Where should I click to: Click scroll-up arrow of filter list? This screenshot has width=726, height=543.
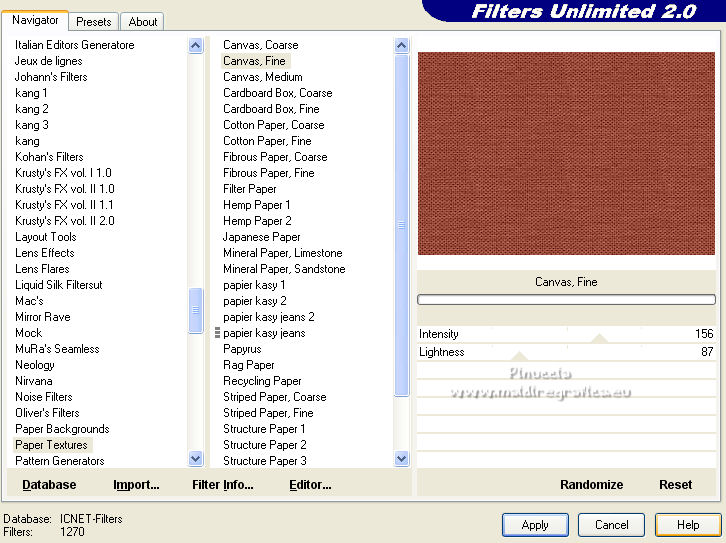tap(401, 45)
